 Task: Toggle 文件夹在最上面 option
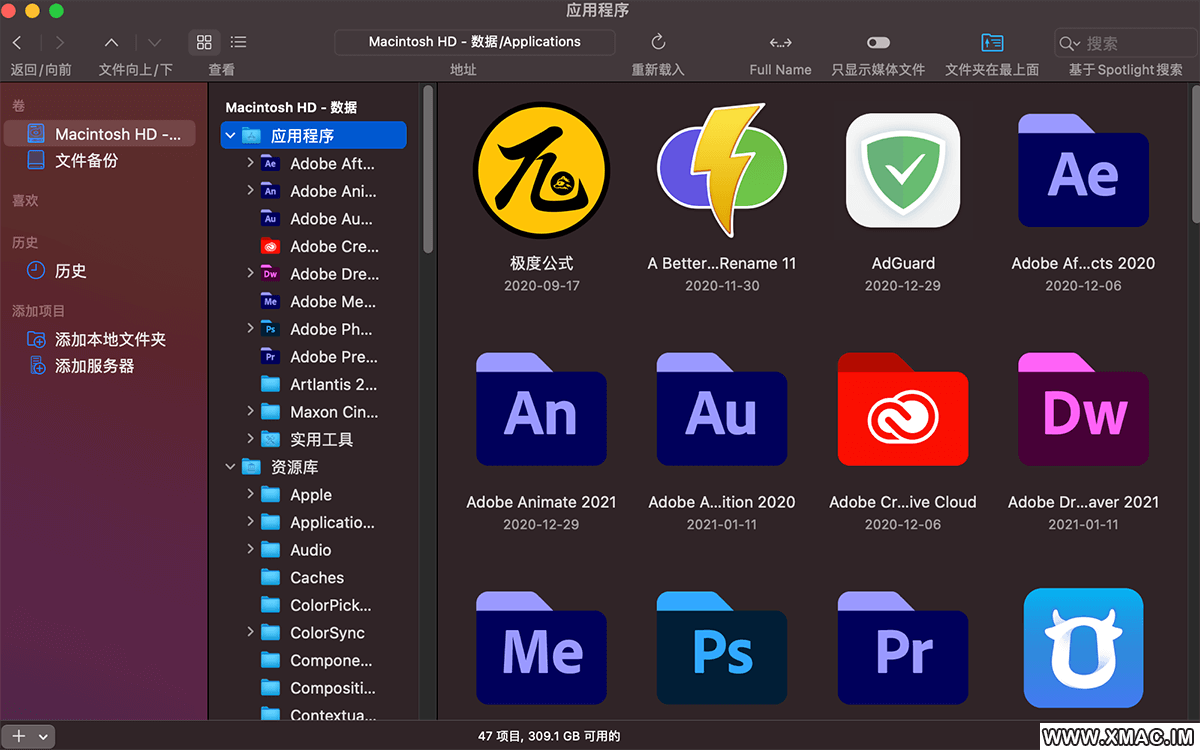(x=992, y=42)
